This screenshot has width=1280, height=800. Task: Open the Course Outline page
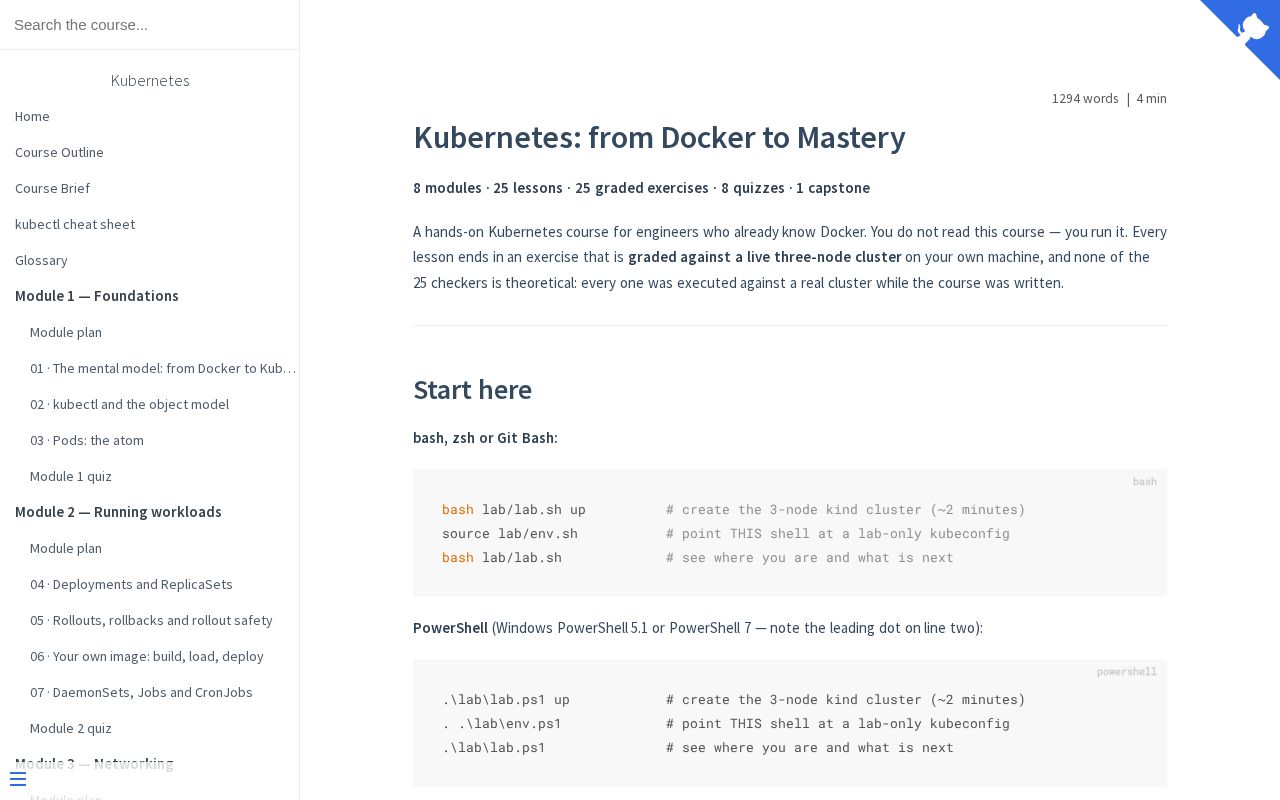[59, 152]
